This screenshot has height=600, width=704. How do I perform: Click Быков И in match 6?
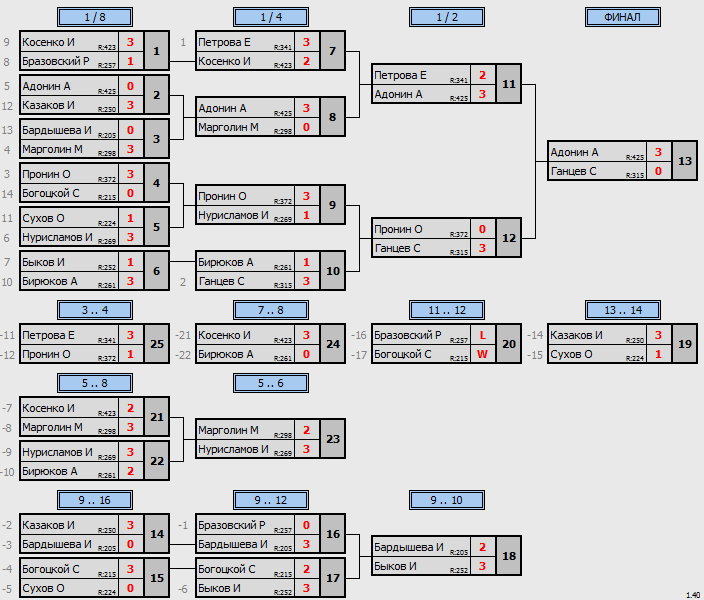pos(43,262)
